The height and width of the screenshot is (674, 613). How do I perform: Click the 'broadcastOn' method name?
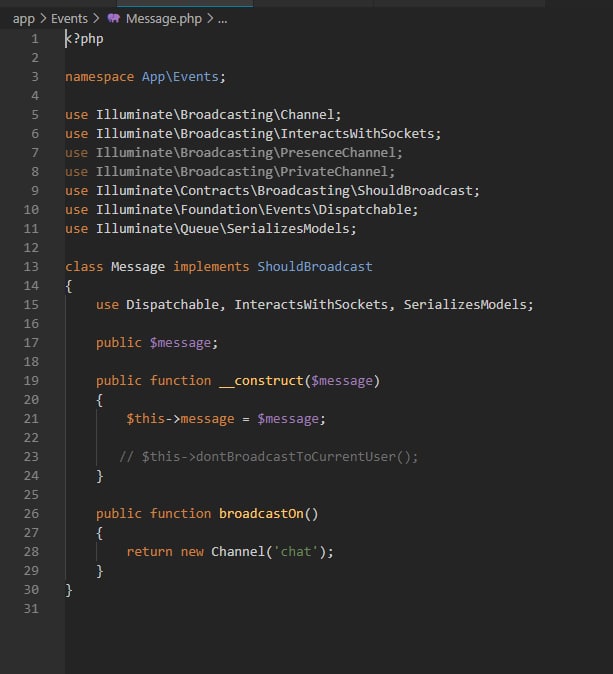tap(261, 514)
